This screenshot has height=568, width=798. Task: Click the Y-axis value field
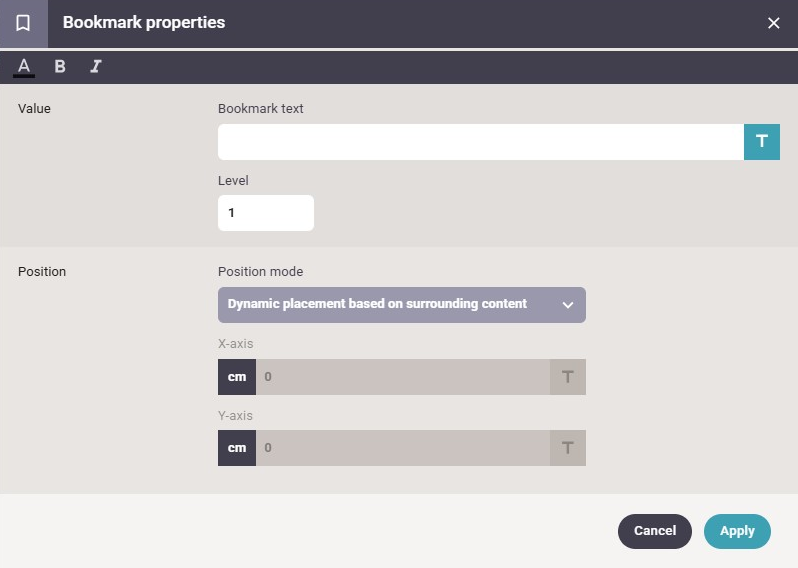point(403,448)
